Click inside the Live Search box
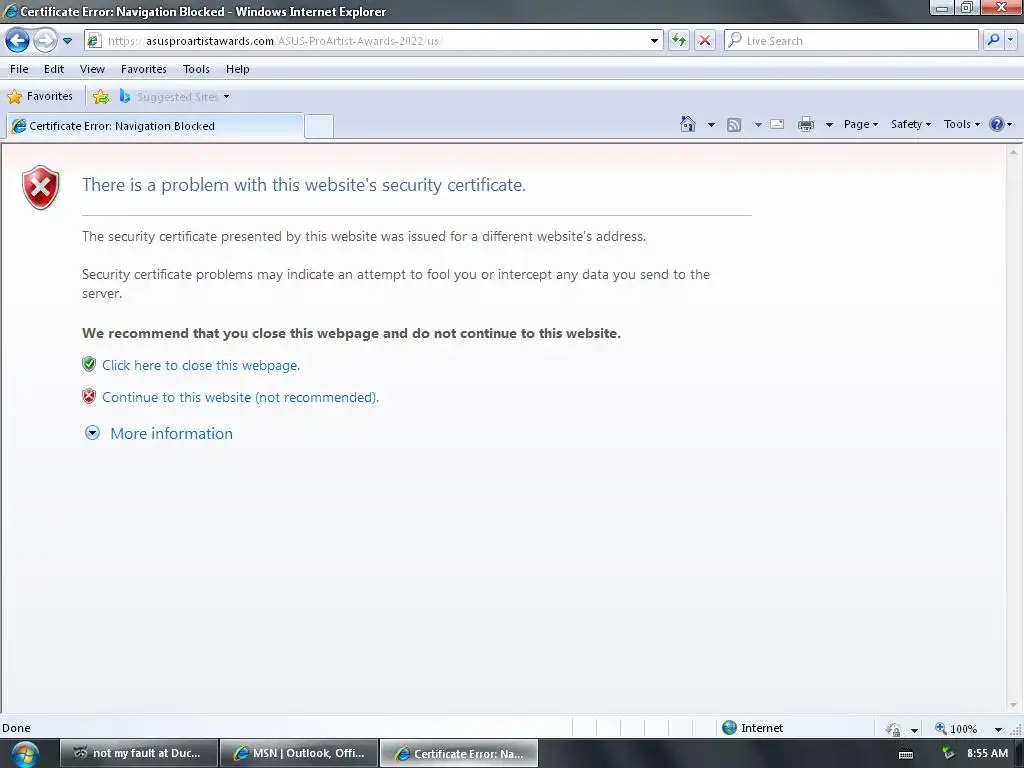The image size is (1024, 768). click(x=851, y=40)
